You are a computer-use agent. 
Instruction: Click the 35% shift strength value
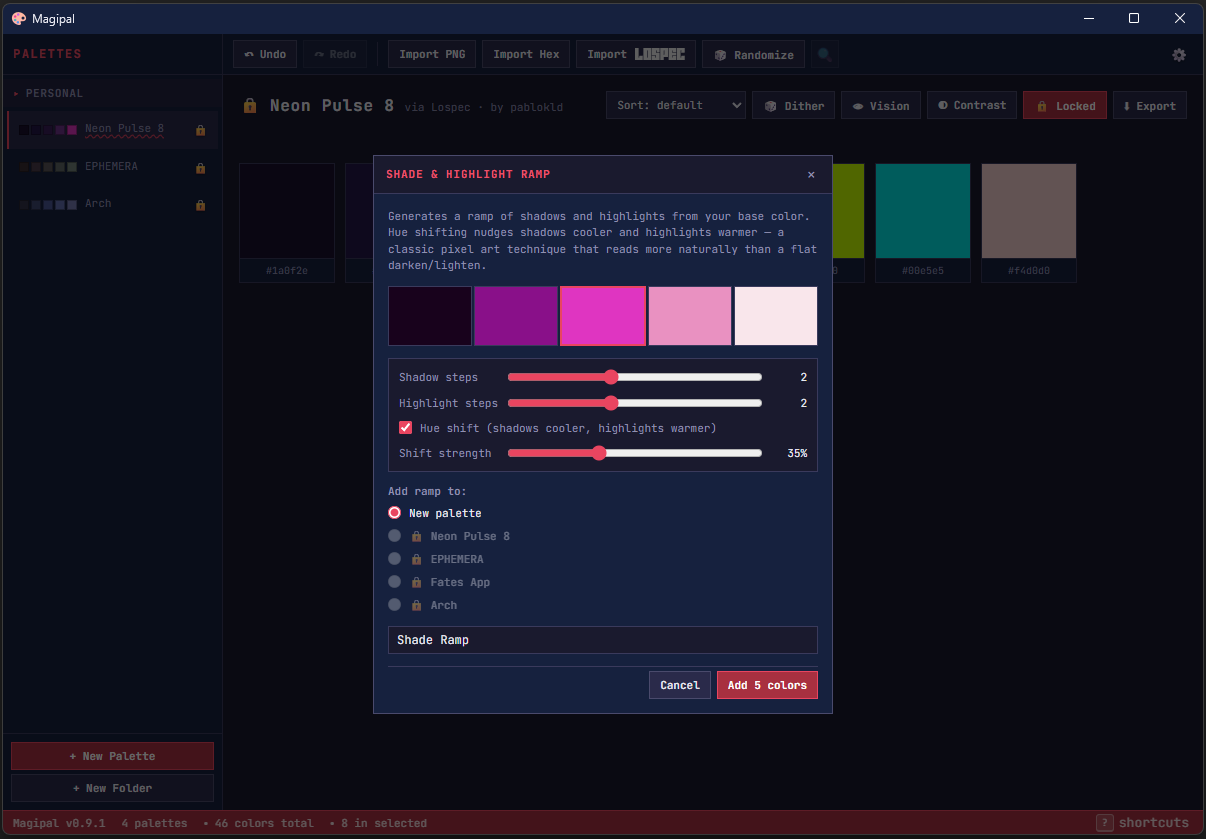(x=797, y=453)
